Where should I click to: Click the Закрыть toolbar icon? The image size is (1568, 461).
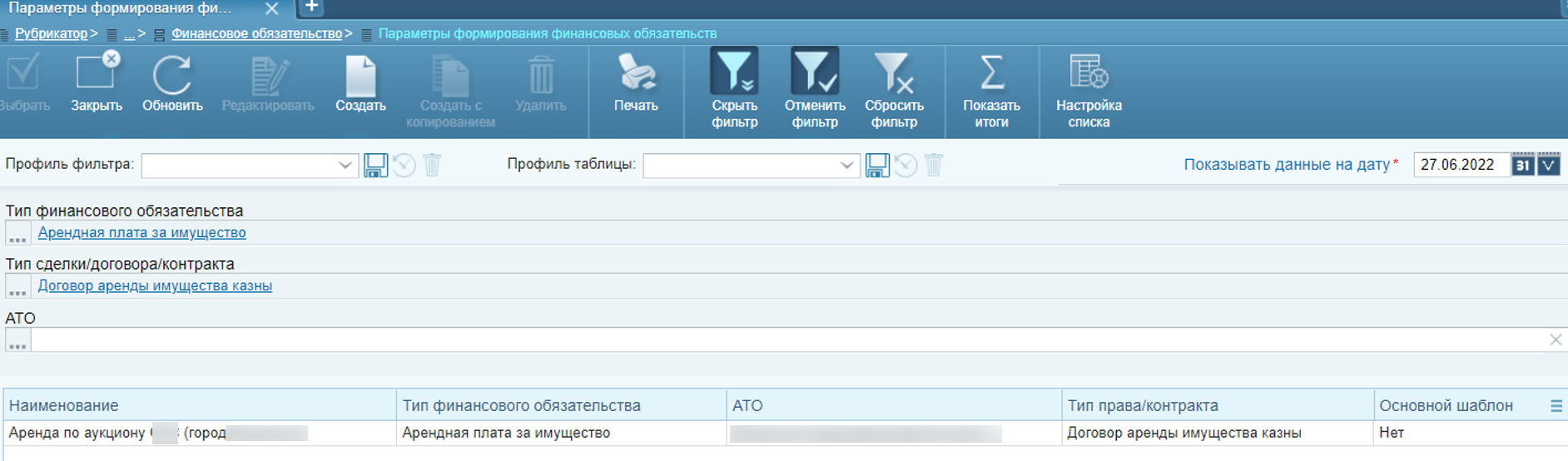click(x=97, y=75)
